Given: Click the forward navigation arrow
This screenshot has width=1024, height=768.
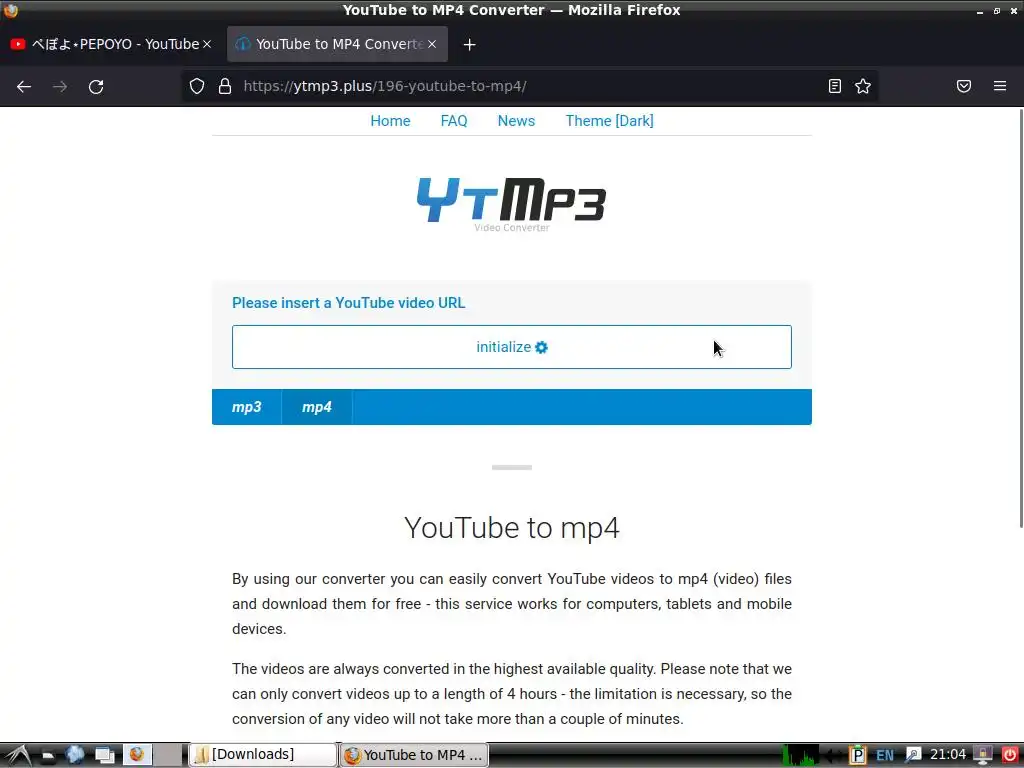Looking at the screenshot, I should point(60,86).
